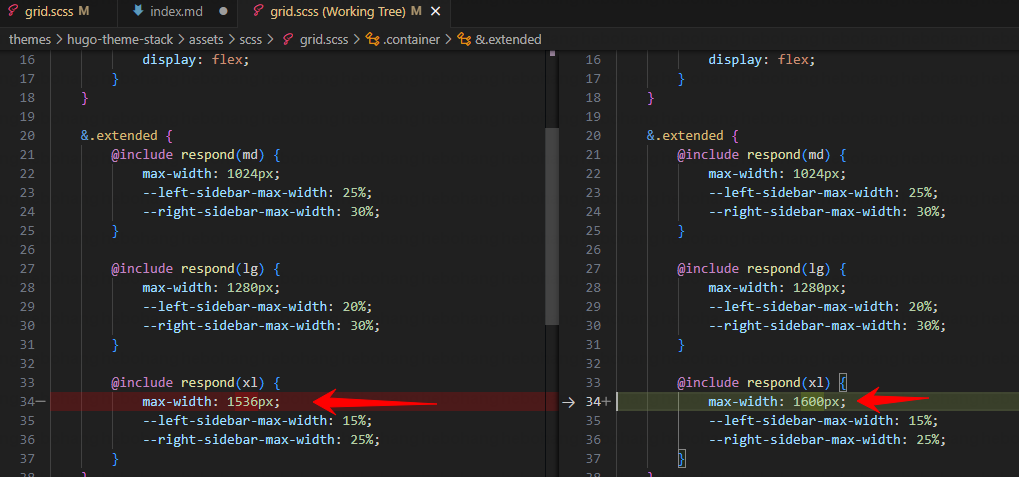Expand the .container symbol breadcrumb

411,40
